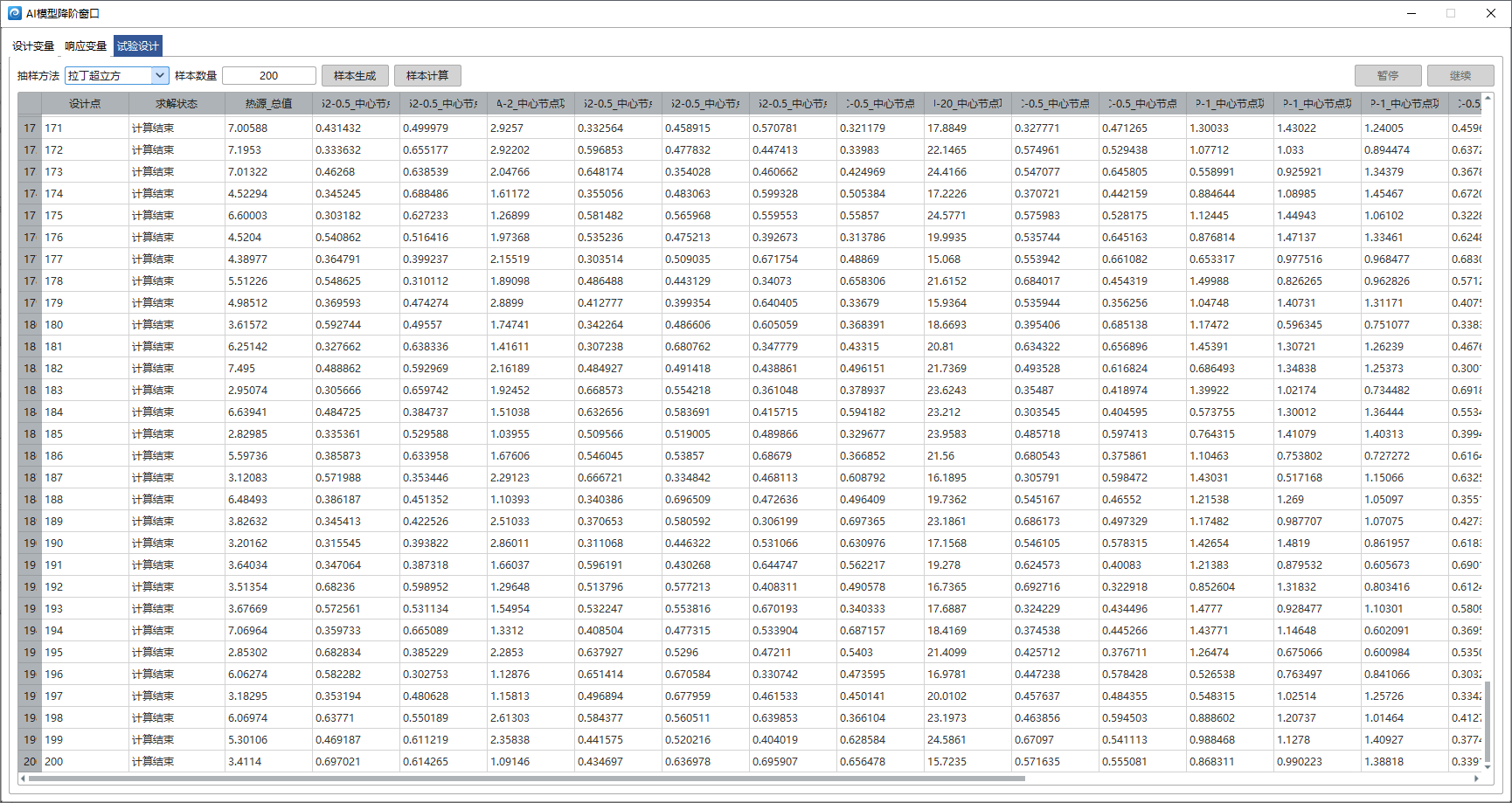Click the 求解状态 column header
This screenshot has width=1512, height=803.
click(177, 104)
